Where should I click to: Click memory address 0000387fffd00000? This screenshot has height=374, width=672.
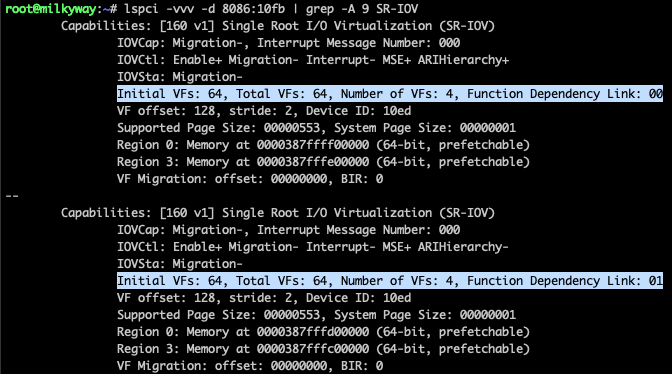(313, 332)
